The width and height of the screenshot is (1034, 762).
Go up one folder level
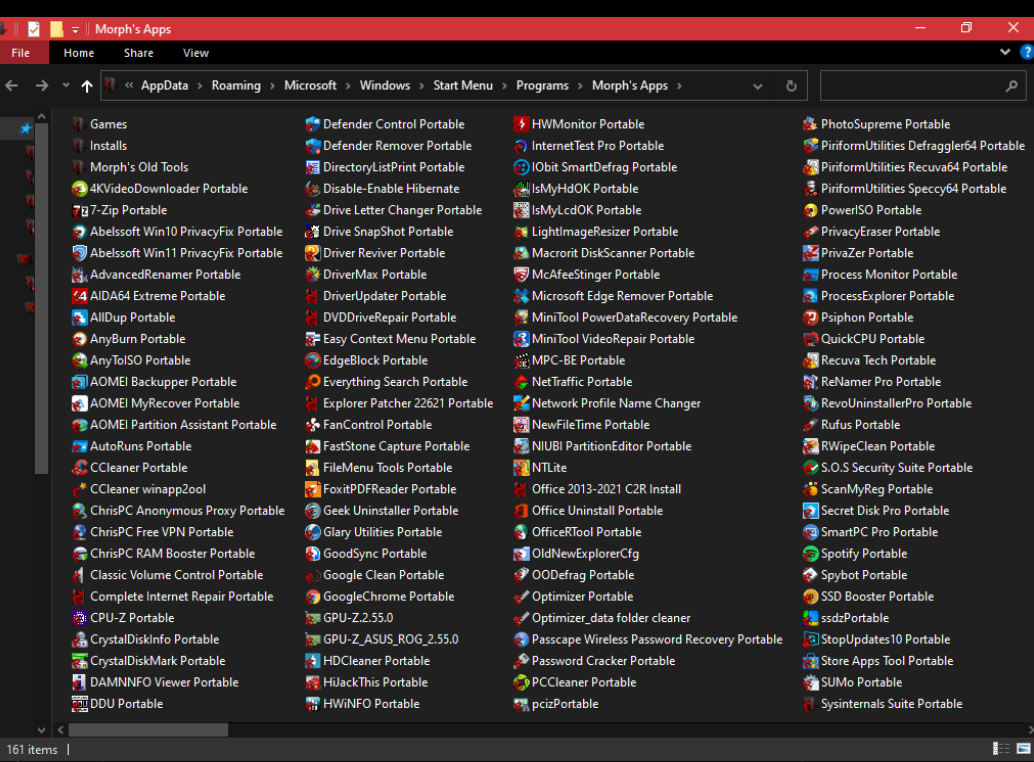[87, 86]
